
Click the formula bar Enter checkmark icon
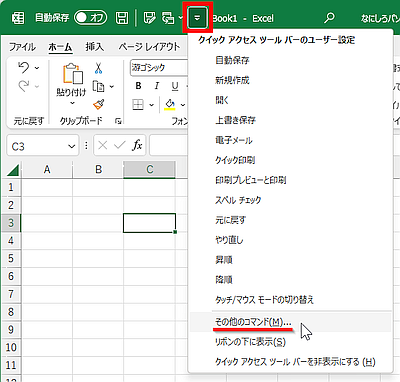[120, 145]
